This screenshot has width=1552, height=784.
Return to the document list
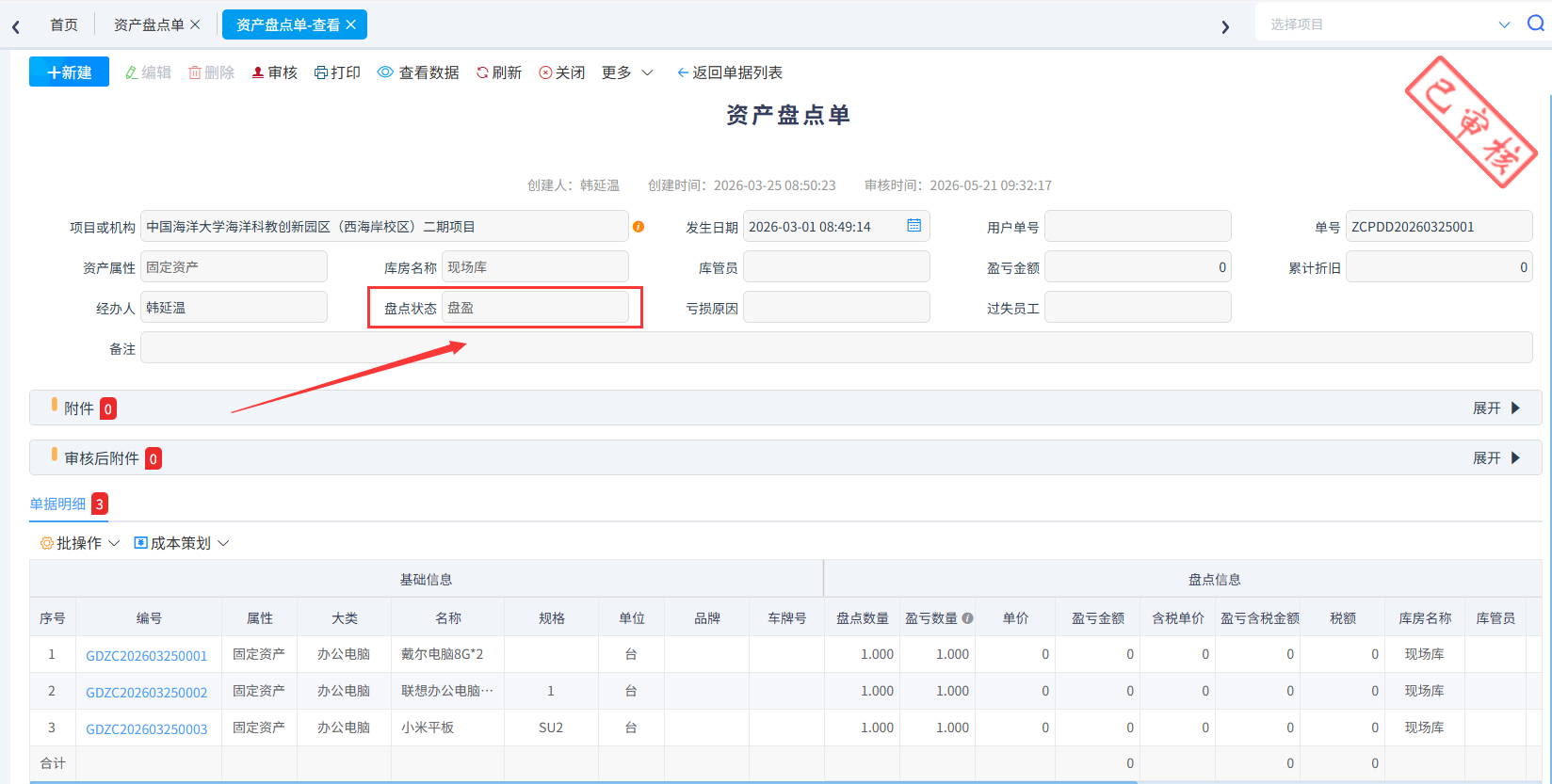click(730, 72)
